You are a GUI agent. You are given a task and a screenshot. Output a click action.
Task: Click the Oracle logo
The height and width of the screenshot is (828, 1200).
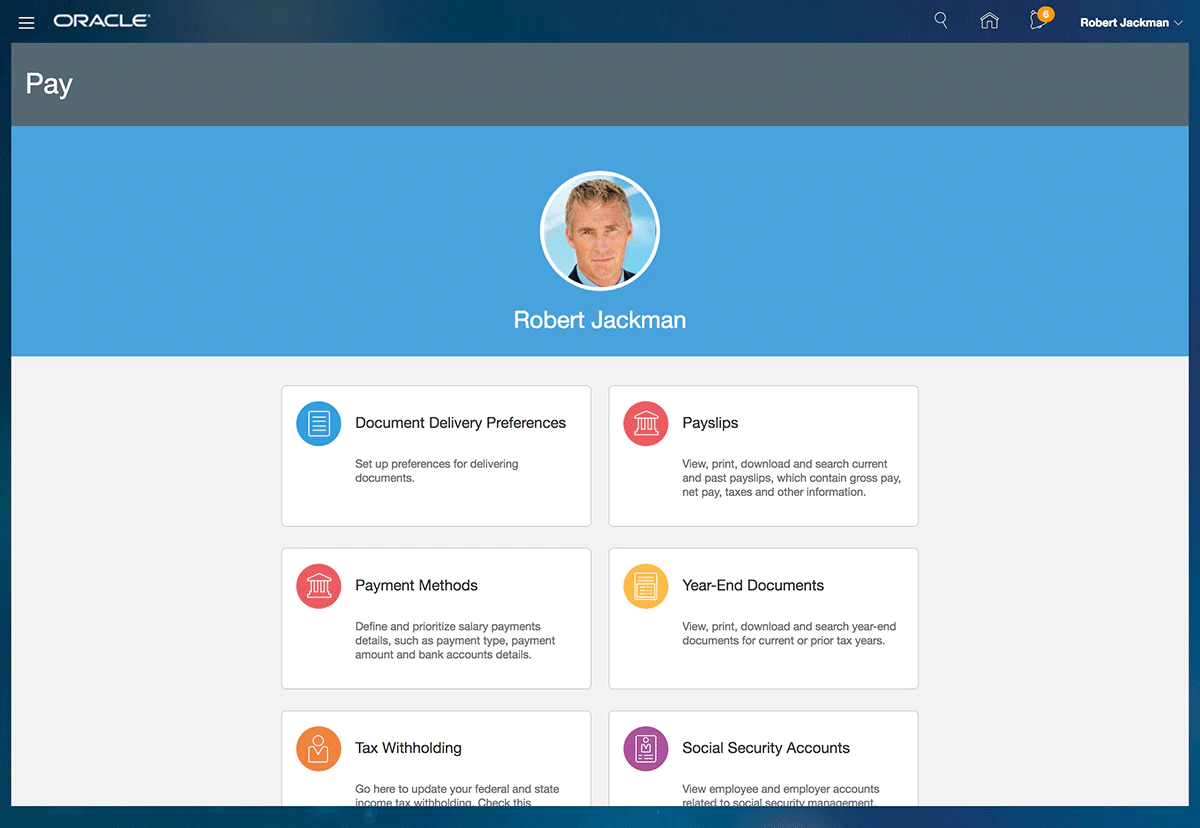pyautogui.click(x=102, y=21)
